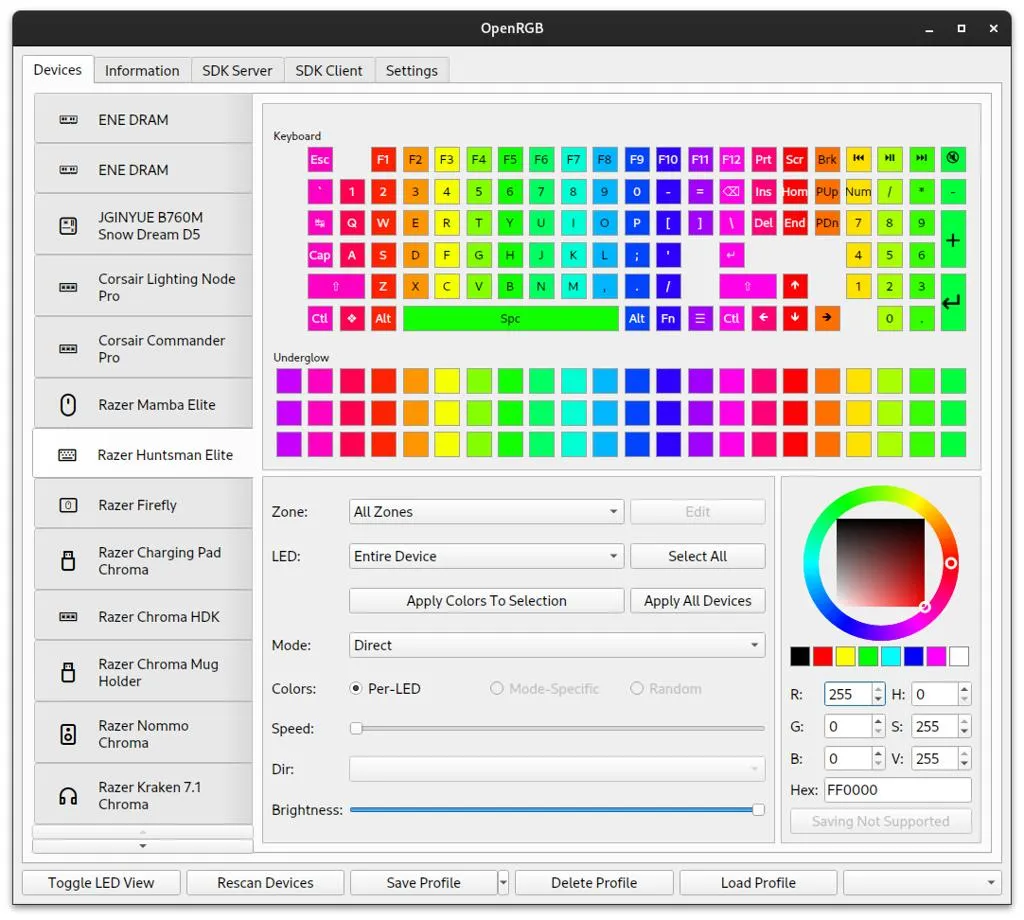Open the profile selection dropdown beside Load Profile
The height and width of the screenshot is (920, 1024).
tap(921, 883)
